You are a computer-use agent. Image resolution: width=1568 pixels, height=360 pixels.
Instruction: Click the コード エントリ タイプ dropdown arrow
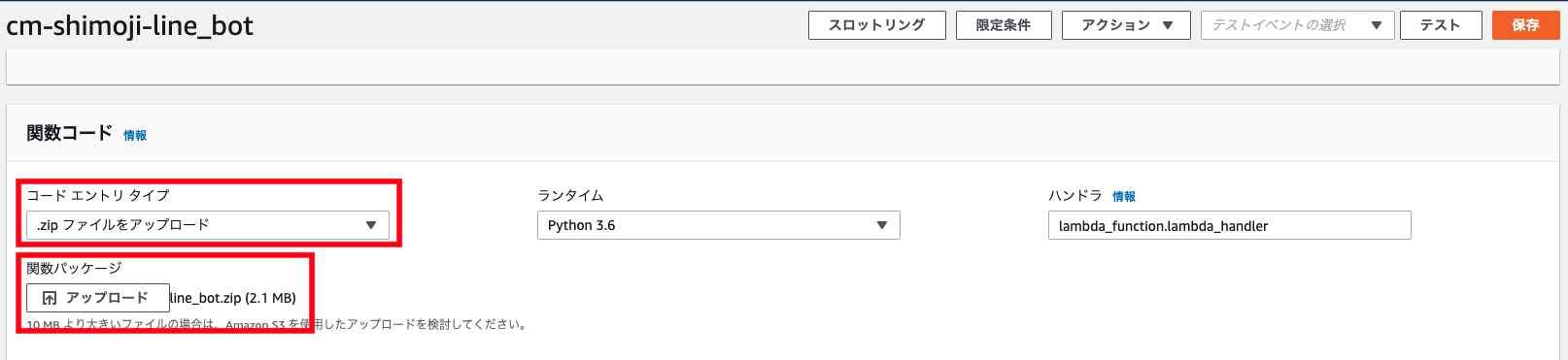(x=371, y=225)
